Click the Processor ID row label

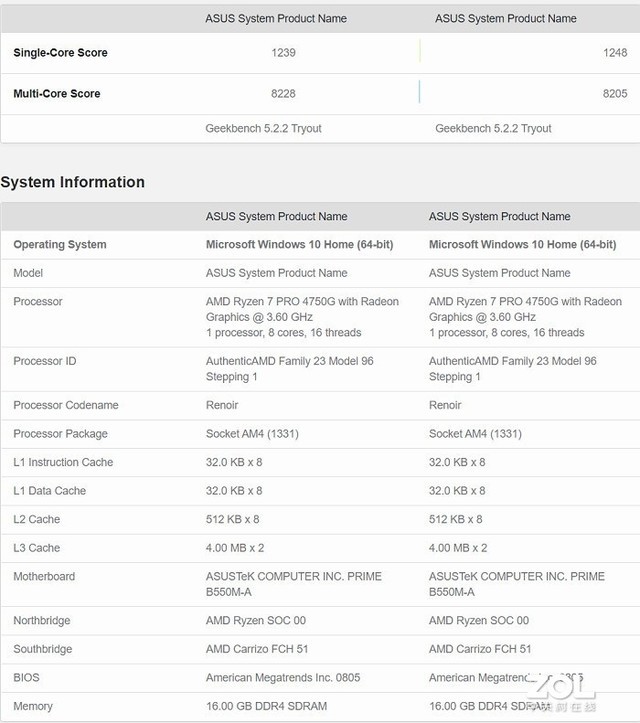44,361
